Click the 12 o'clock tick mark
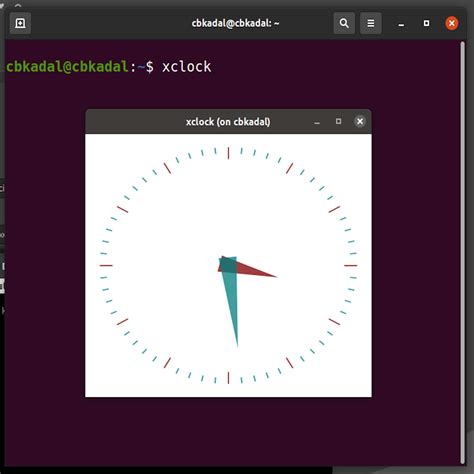This screenshot has width=474, height=474. pos(228,153)
